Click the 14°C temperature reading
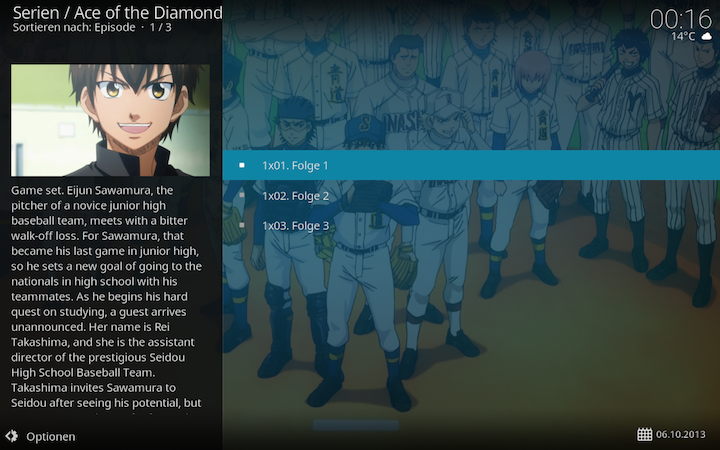720x450 pixels. click(x=683, y=36)
